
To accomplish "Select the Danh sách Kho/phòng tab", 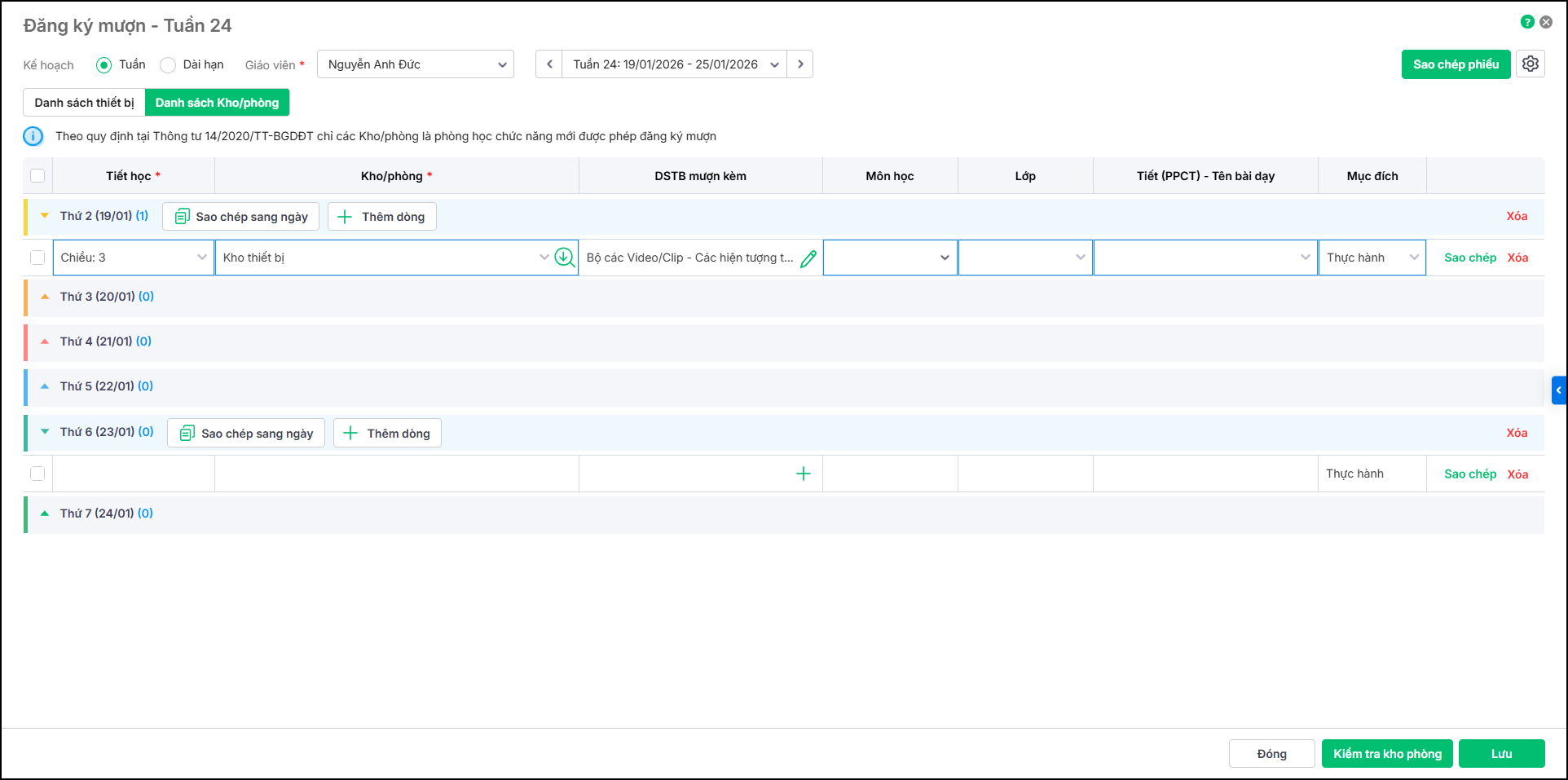I will pos(217,103).
